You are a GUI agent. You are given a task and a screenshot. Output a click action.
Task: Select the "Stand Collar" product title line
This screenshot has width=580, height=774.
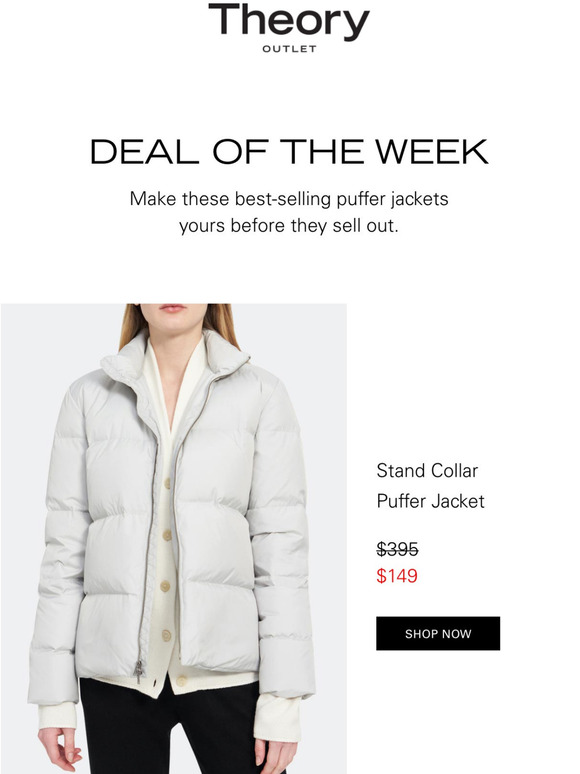tap(427, 470)
